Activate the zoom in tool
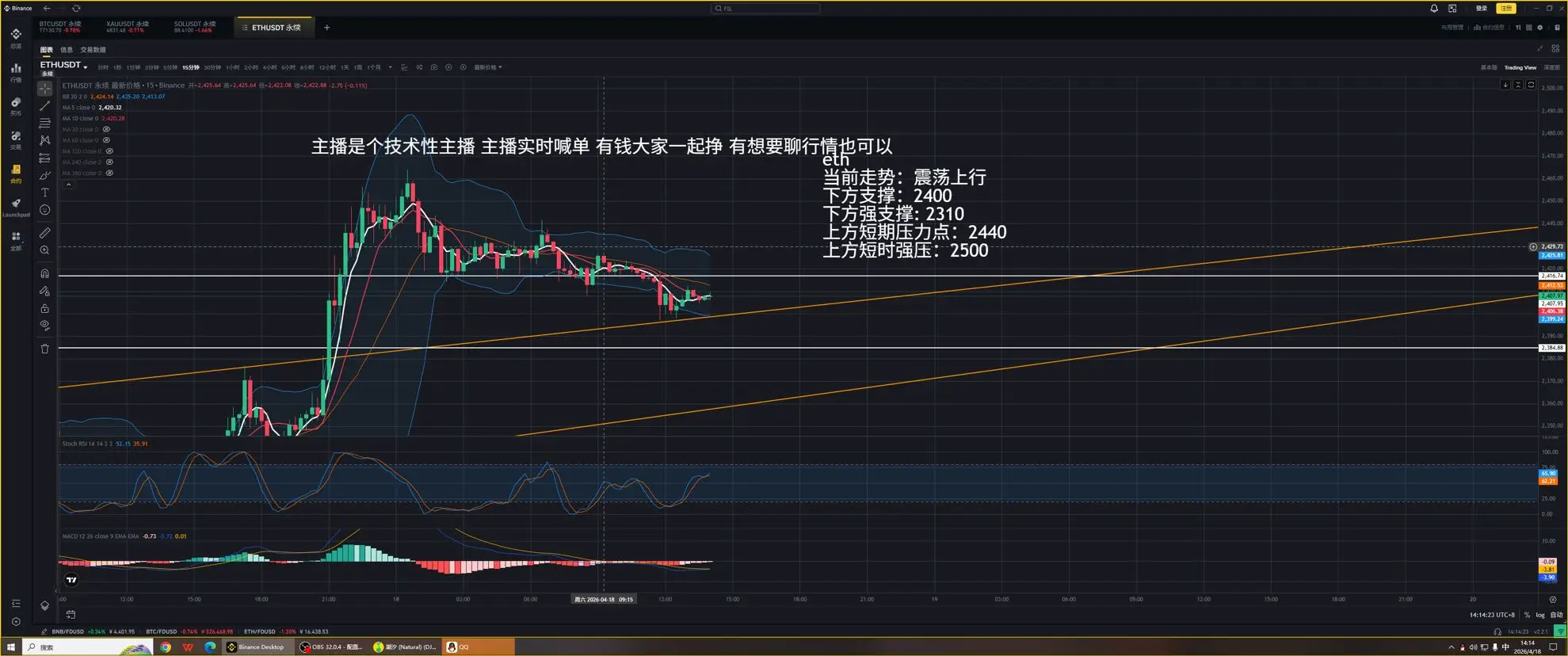 point(45,250)
